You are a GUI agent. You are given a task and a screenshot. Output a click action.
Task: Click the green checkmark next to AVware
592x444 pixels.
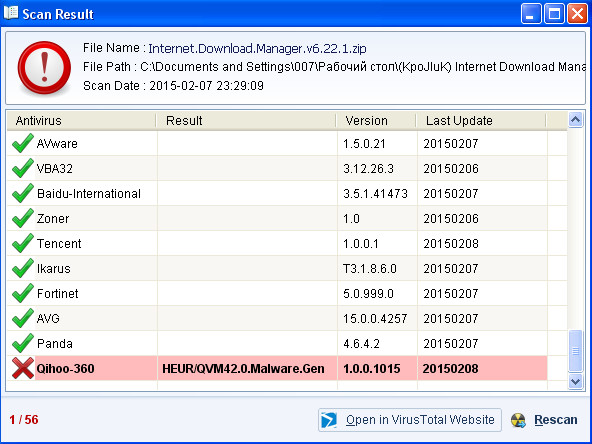tap(23, 143)
